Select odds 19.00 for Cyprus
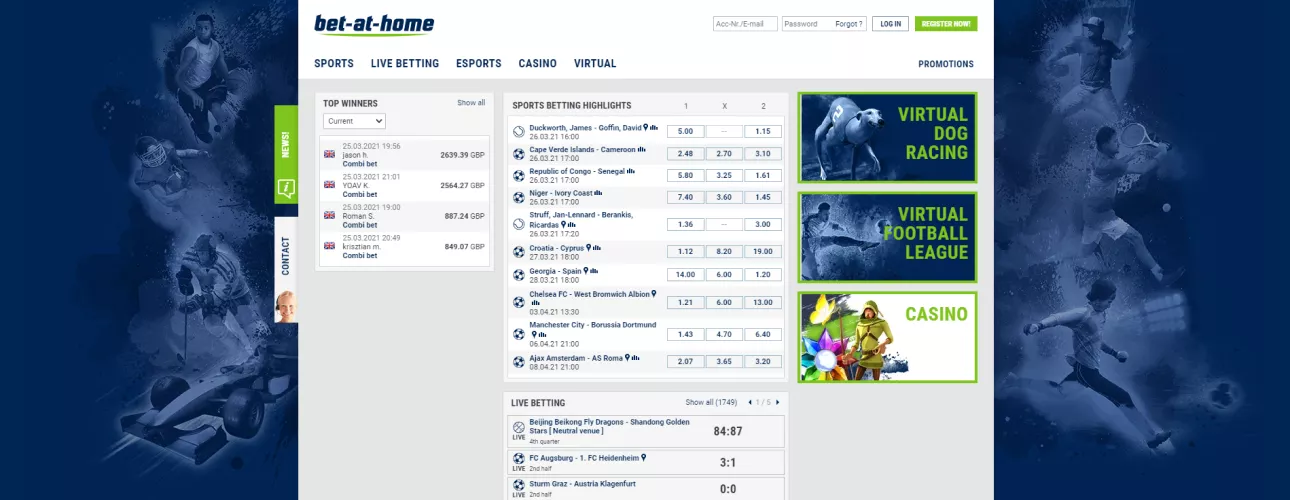 click(763, 252)
